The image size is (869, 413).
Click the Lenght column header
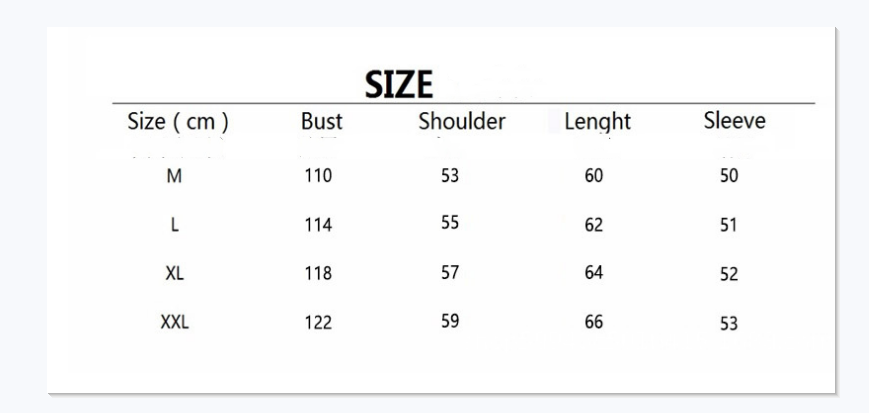(x=597, y=122)
